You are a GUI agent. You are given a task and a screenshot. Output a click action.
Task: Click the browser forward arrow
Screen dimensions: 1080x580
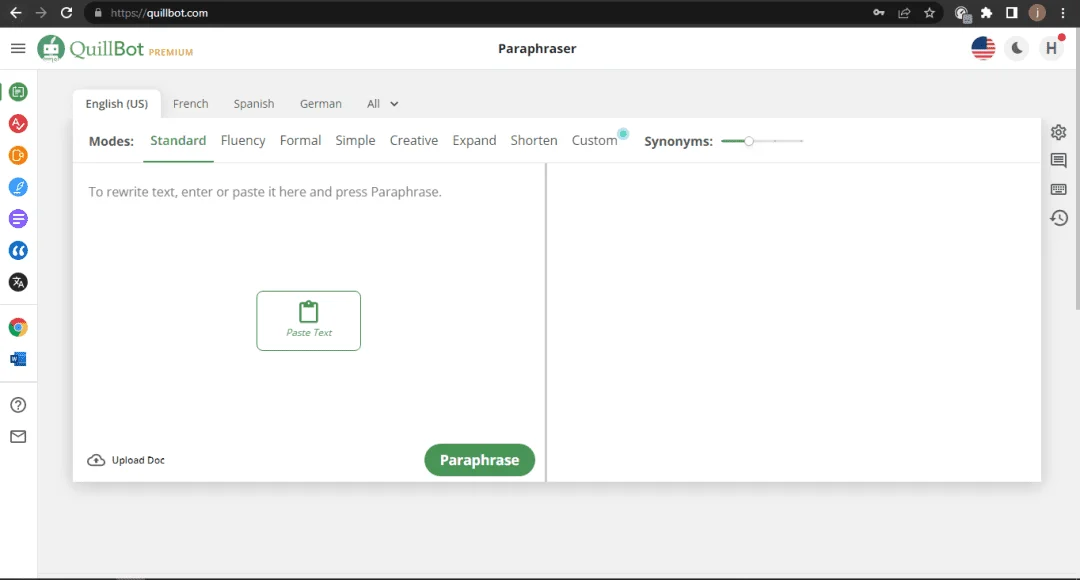click(x=41, y=12)
